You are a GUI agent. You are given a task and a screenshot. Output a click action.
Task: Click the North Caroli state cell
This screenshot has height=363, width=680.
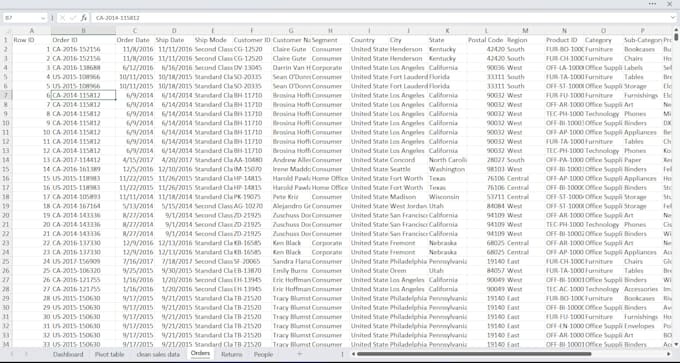click(447, 160)
